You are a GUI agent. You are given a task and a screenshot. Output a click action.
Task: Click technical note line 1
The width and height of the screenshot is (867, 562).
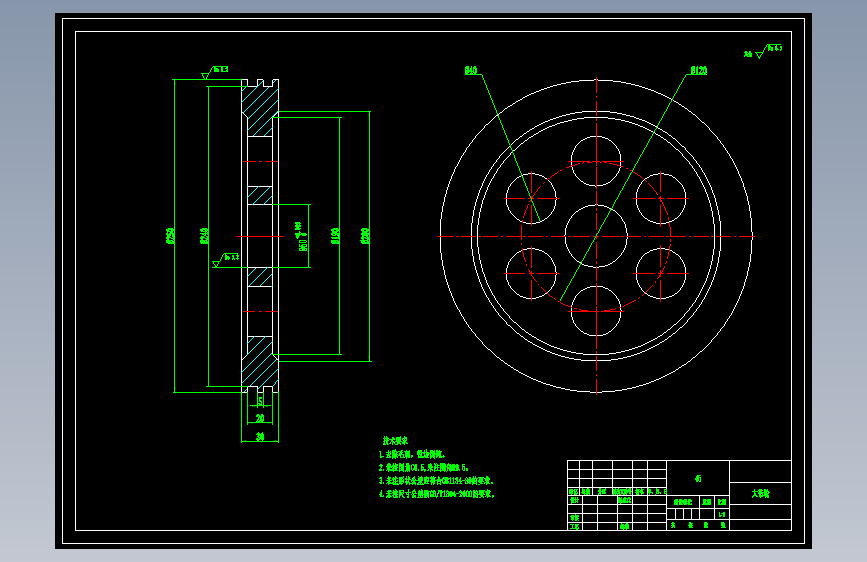pos(412,454)
